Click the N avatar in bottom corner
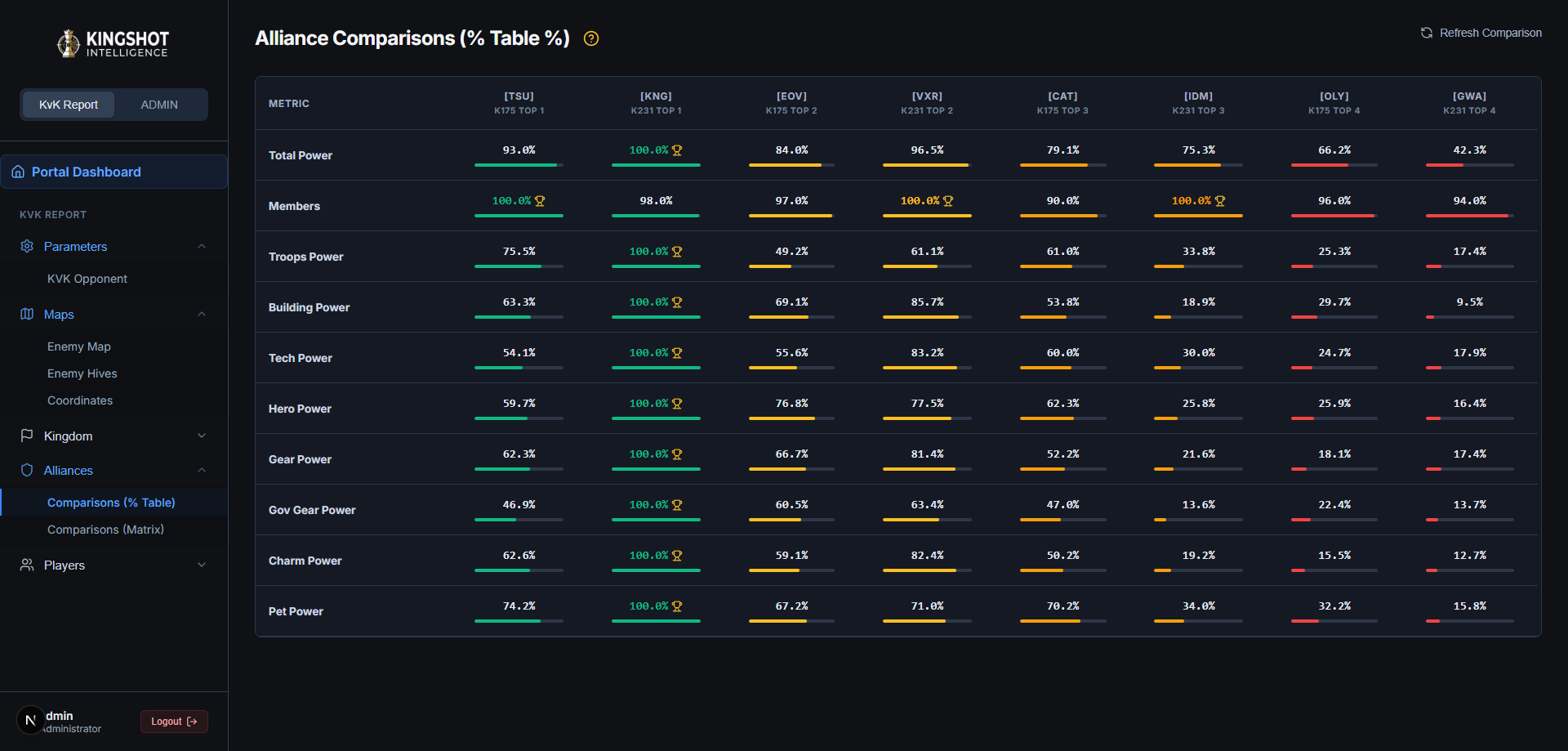The width and height of the screenshot is (1568, 751). 31,720
